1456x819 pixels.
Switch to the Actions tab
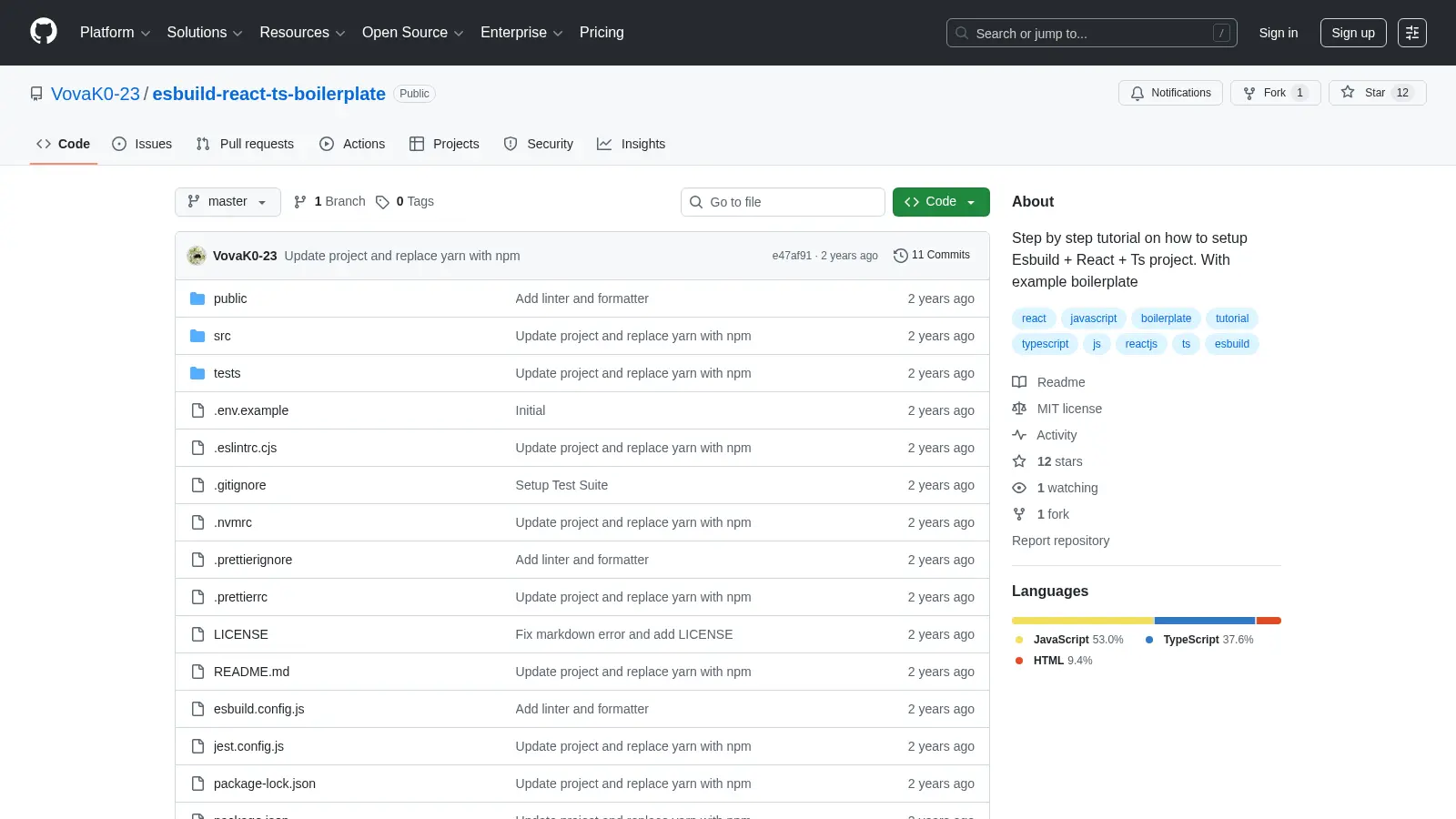(352, 144)
